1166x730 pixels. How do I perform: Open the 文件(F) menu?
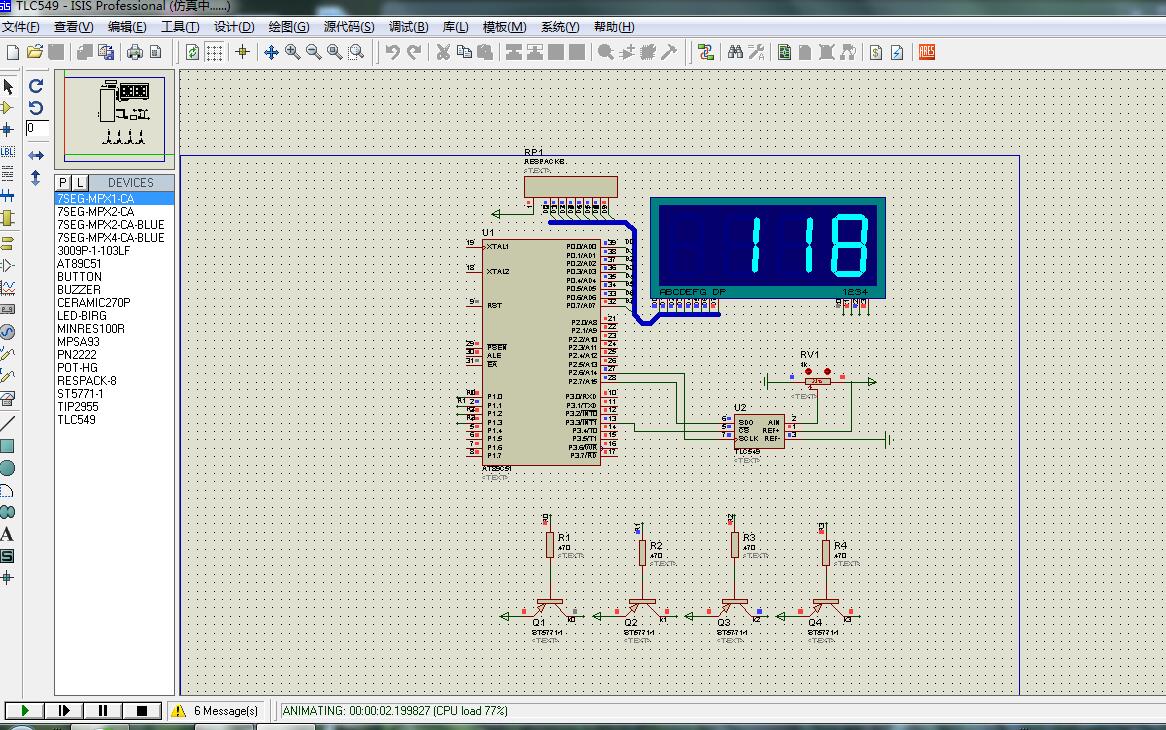(x=21, y=27)
